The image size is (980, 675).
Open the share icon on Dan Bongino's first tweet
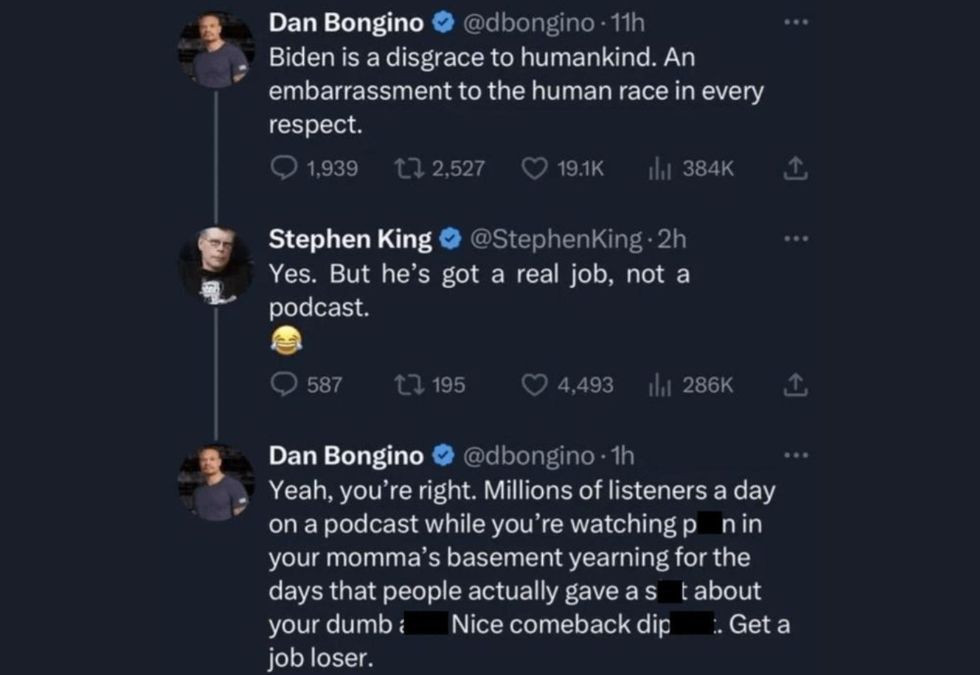click(x=795, y=168)
